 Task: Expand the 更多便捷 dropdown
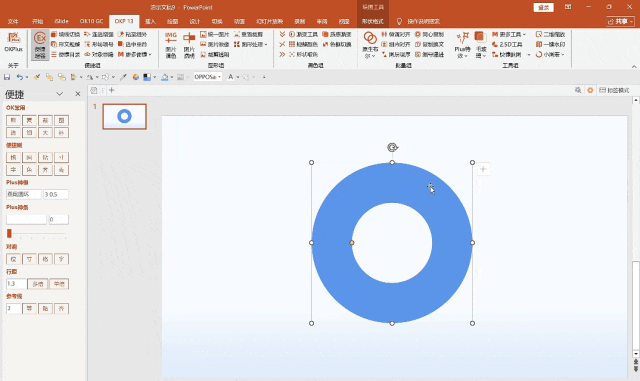pyautogui.click(x=135, y=54)
